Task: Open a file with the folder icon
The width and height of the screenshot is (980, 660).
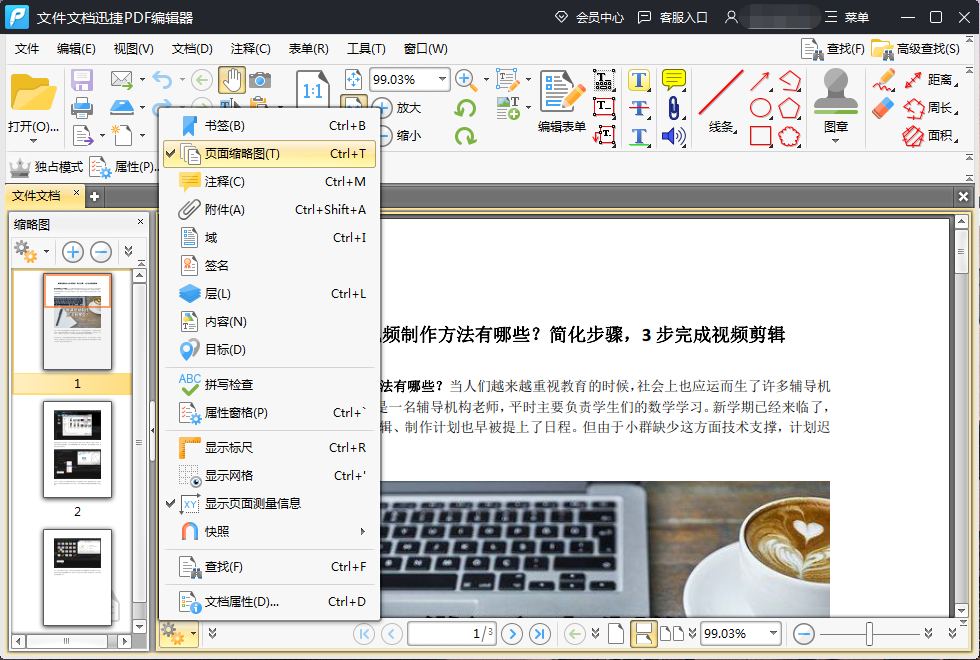Action: (x=33, y=92)
